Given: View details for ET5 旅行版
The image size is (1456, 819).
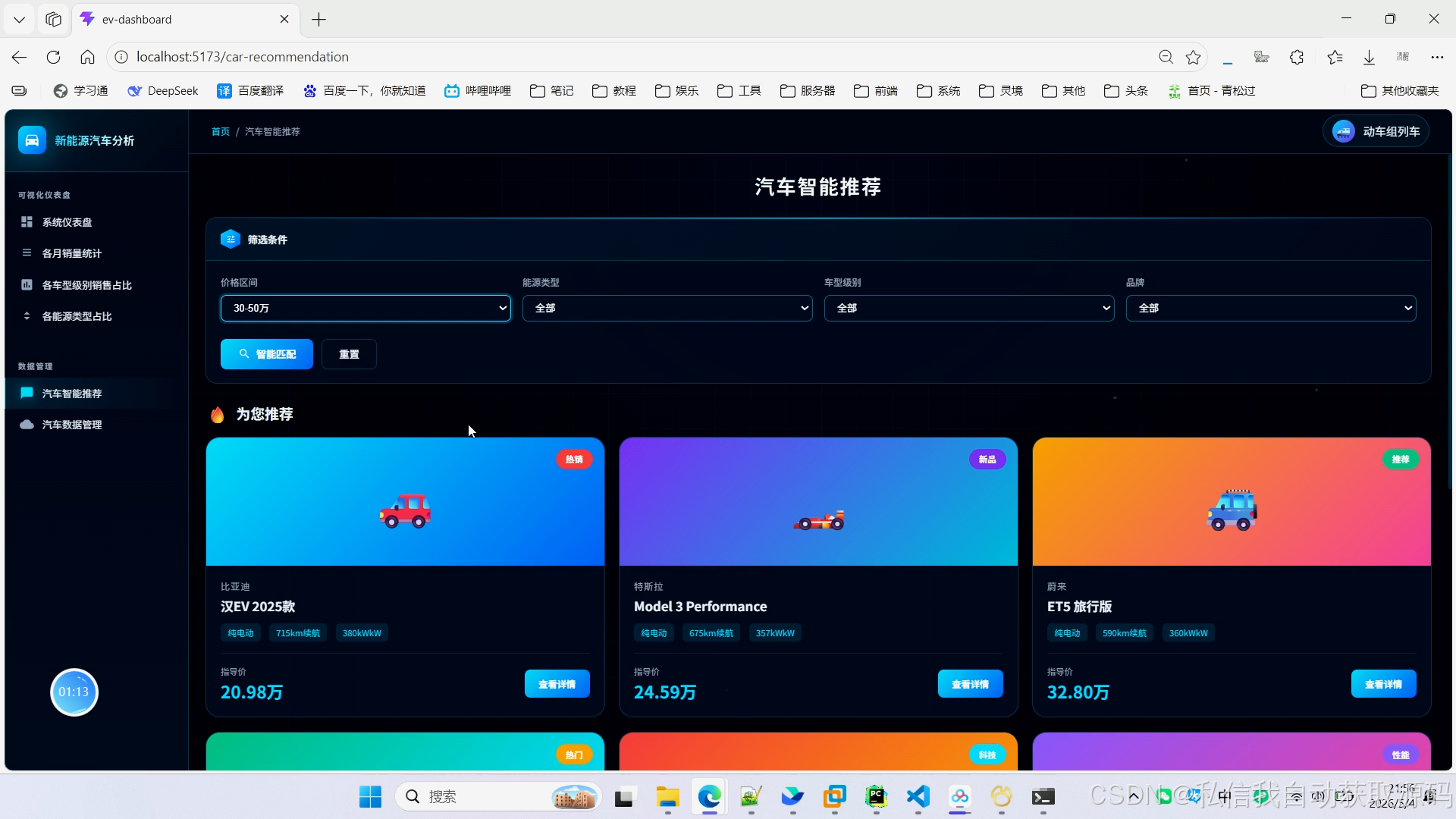Looking at the screenshot, I should [x=1384, y=684].
